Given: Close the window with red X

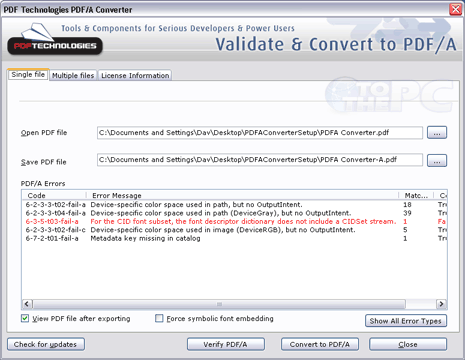Looking at the screenshot, I should tap(455, 9).
